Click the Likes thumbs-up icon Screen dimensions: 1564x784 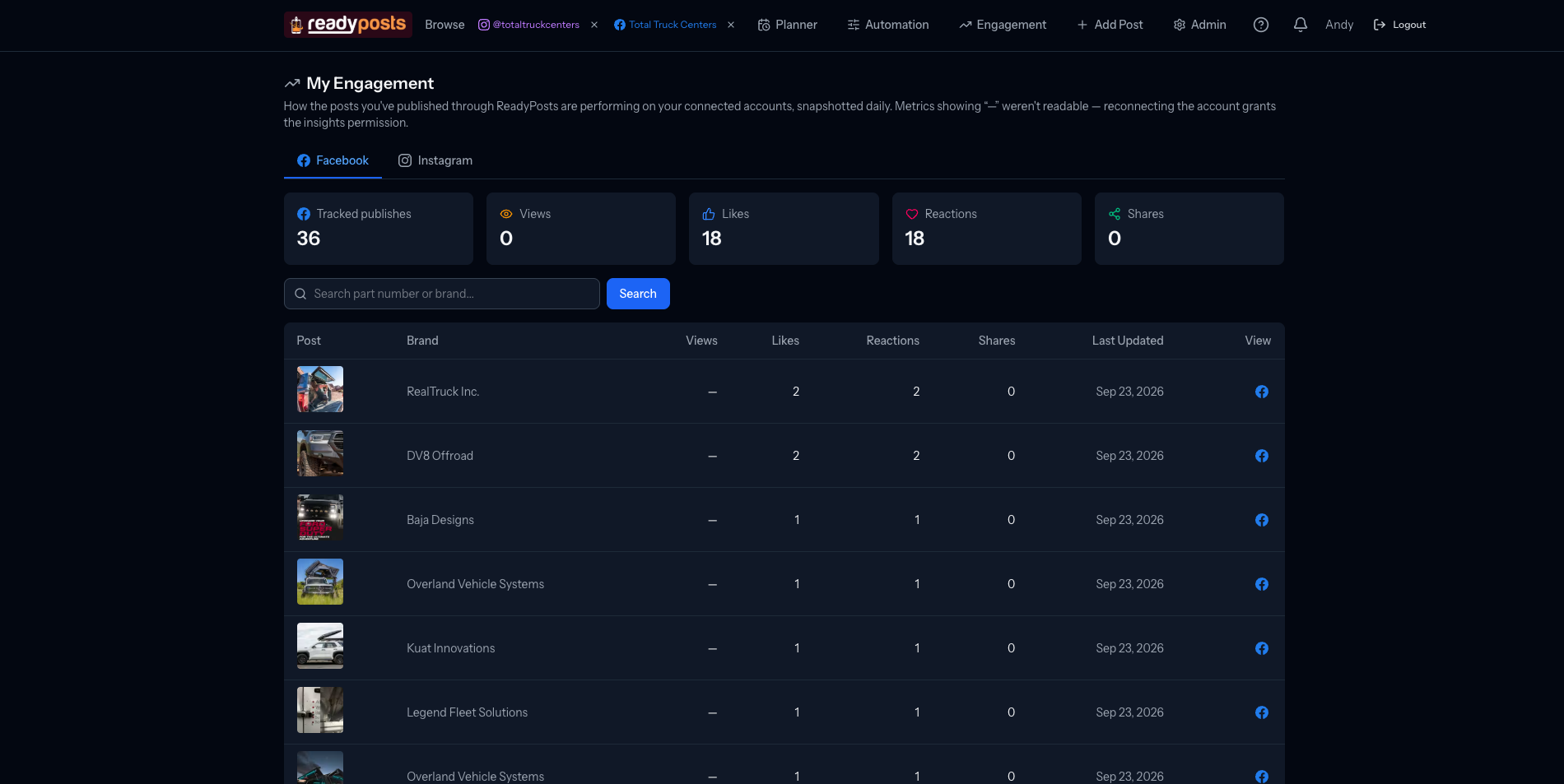pyautogui.click(x=709, y=214)
